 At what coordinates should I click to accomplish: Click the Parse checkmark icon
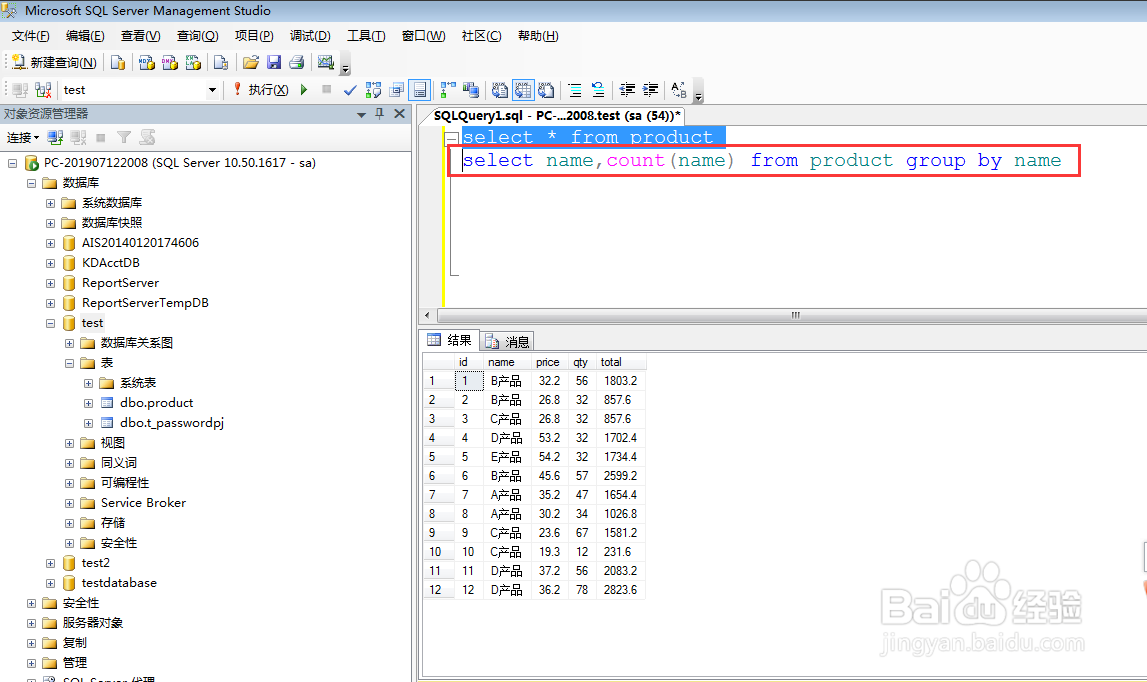click(350, 90)
